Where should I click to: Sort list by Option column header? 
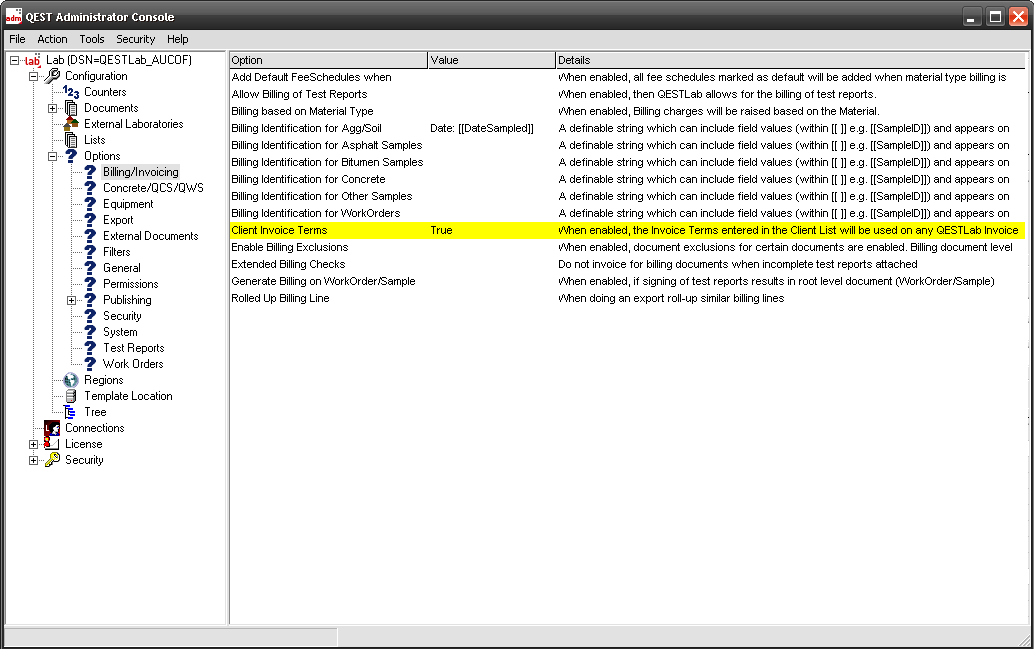328,60
